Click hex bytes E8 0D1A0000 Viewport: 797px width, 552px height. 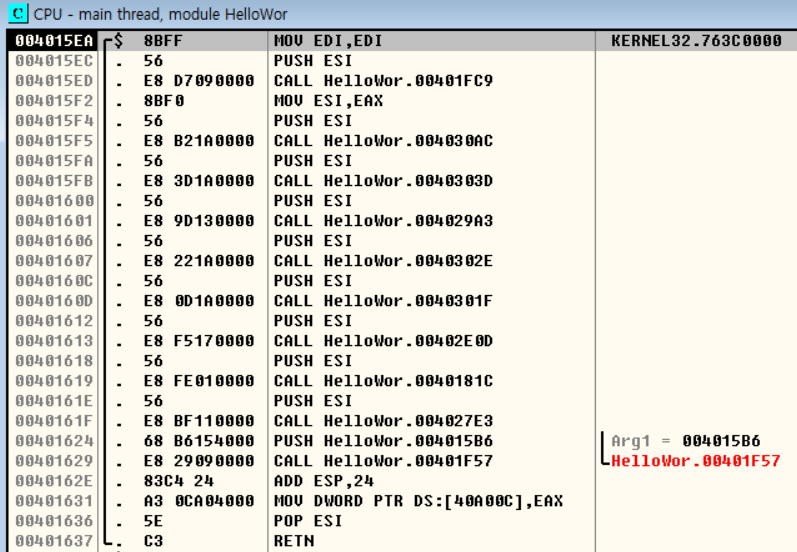[x=199, y=301]
